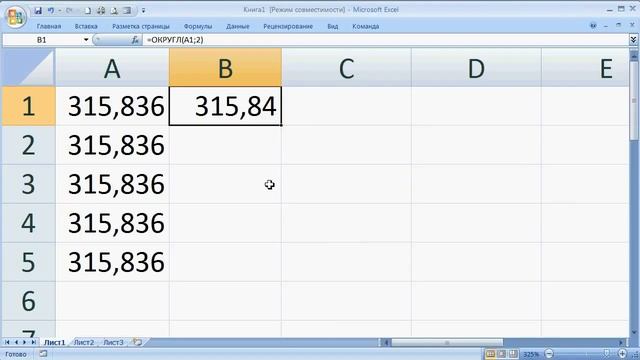The height and width of the screenshot is (360, 640).
Task: Click the zoom in plus button
Action: click(x=622, y=354)
